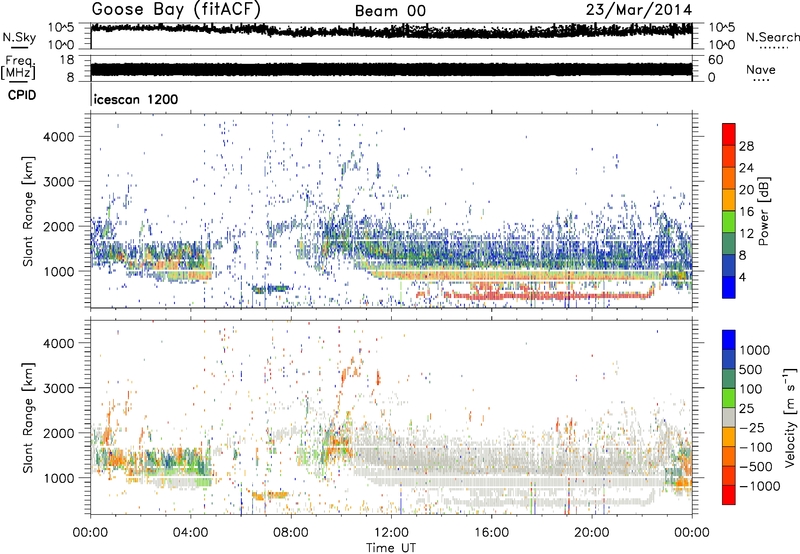The image size is (800, 554).
Task: Click the "20:00" time axis tick label
Action: 592,533
